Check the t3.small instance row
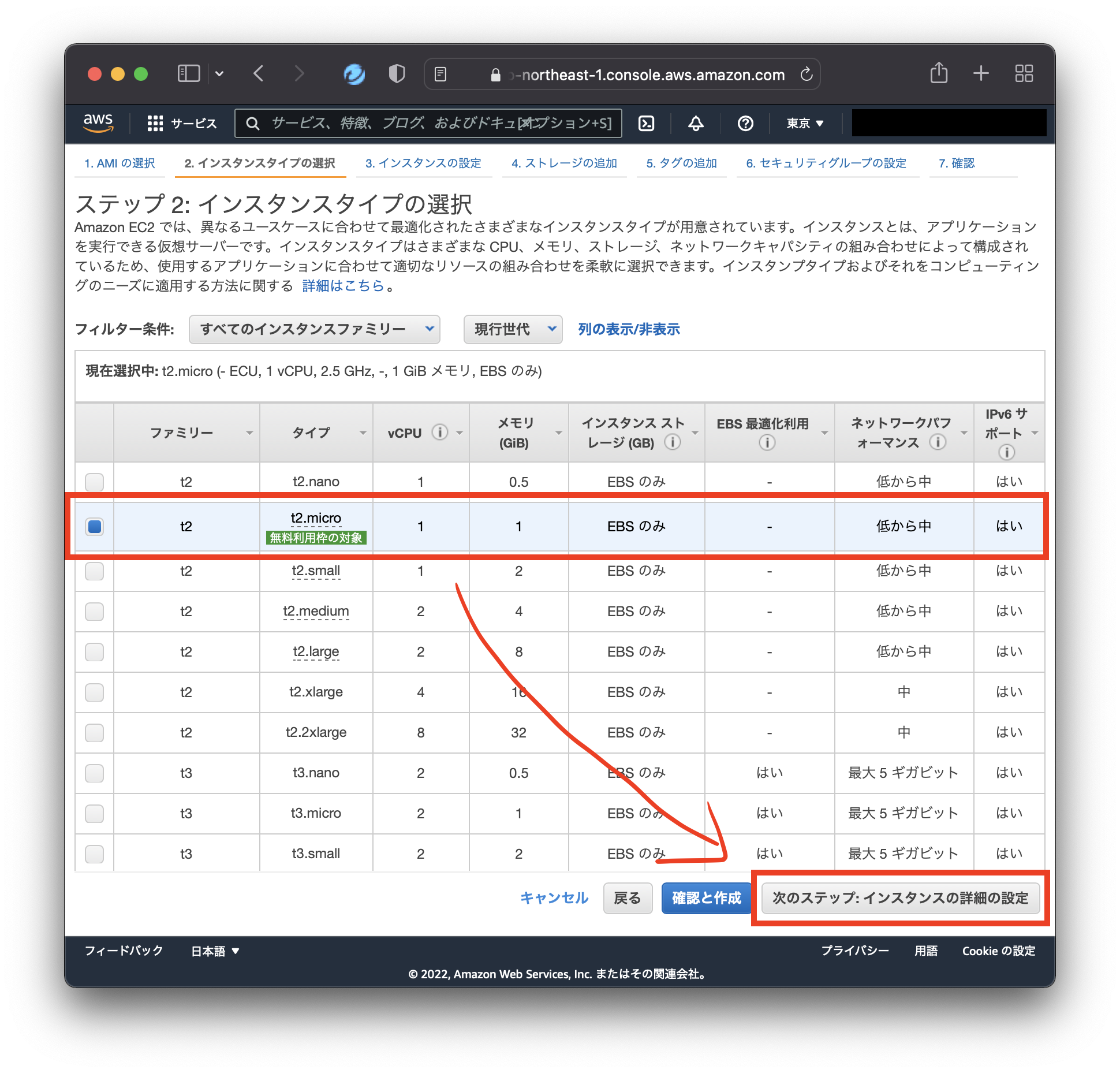Screen dimensions: 1120x1073 94,854
